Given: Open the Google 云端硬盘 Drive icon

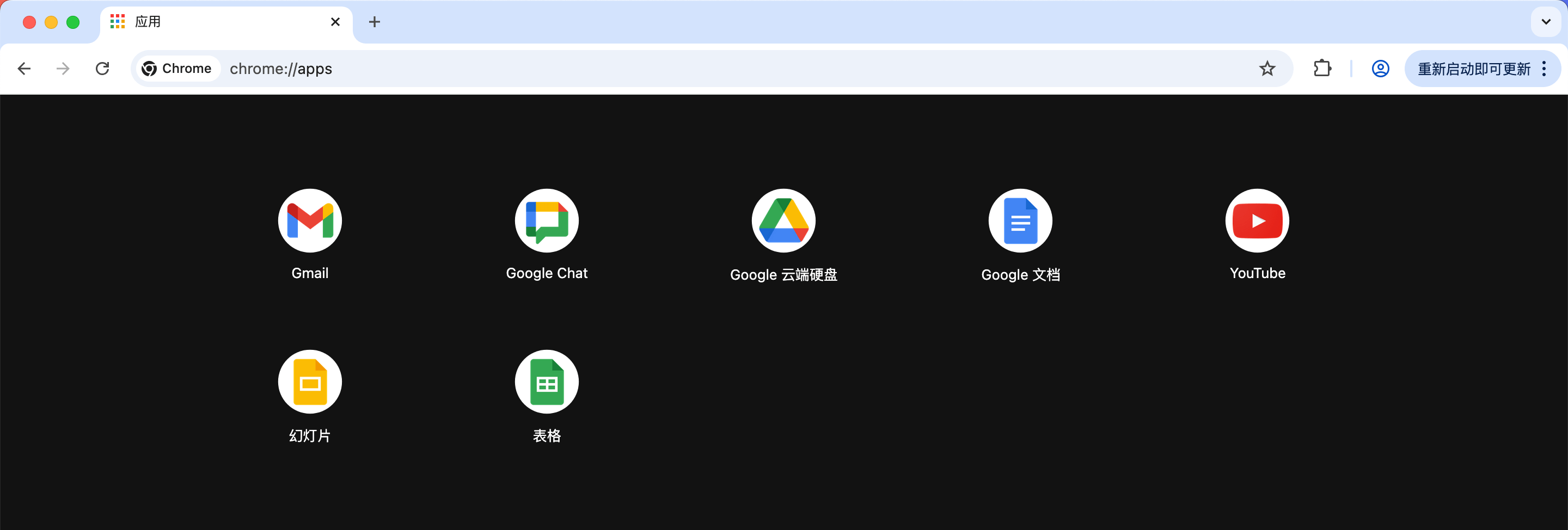Looking at the screenshot, I should click(x=783, y=220).
